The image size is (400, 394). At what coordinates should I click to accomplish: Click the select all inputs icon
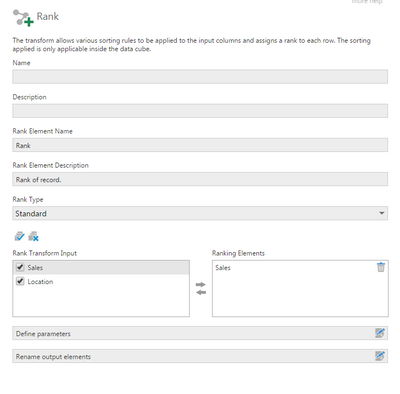click(20, 236)
